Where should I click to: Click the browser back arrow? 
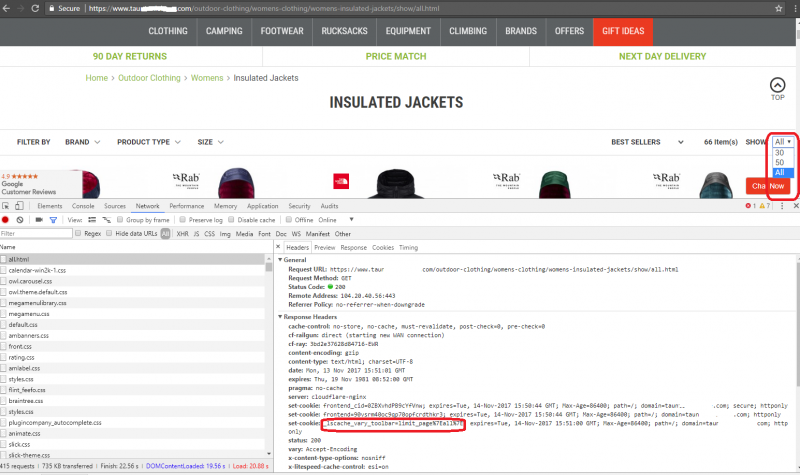(6, 8)
